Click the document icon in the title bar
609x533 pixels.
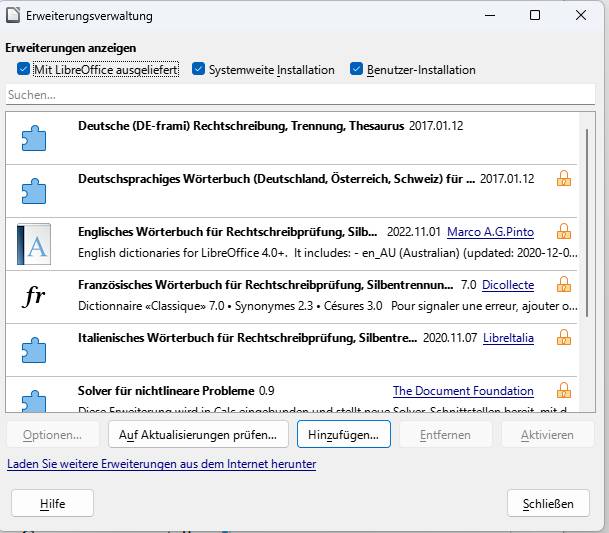(x=13, y=16)
